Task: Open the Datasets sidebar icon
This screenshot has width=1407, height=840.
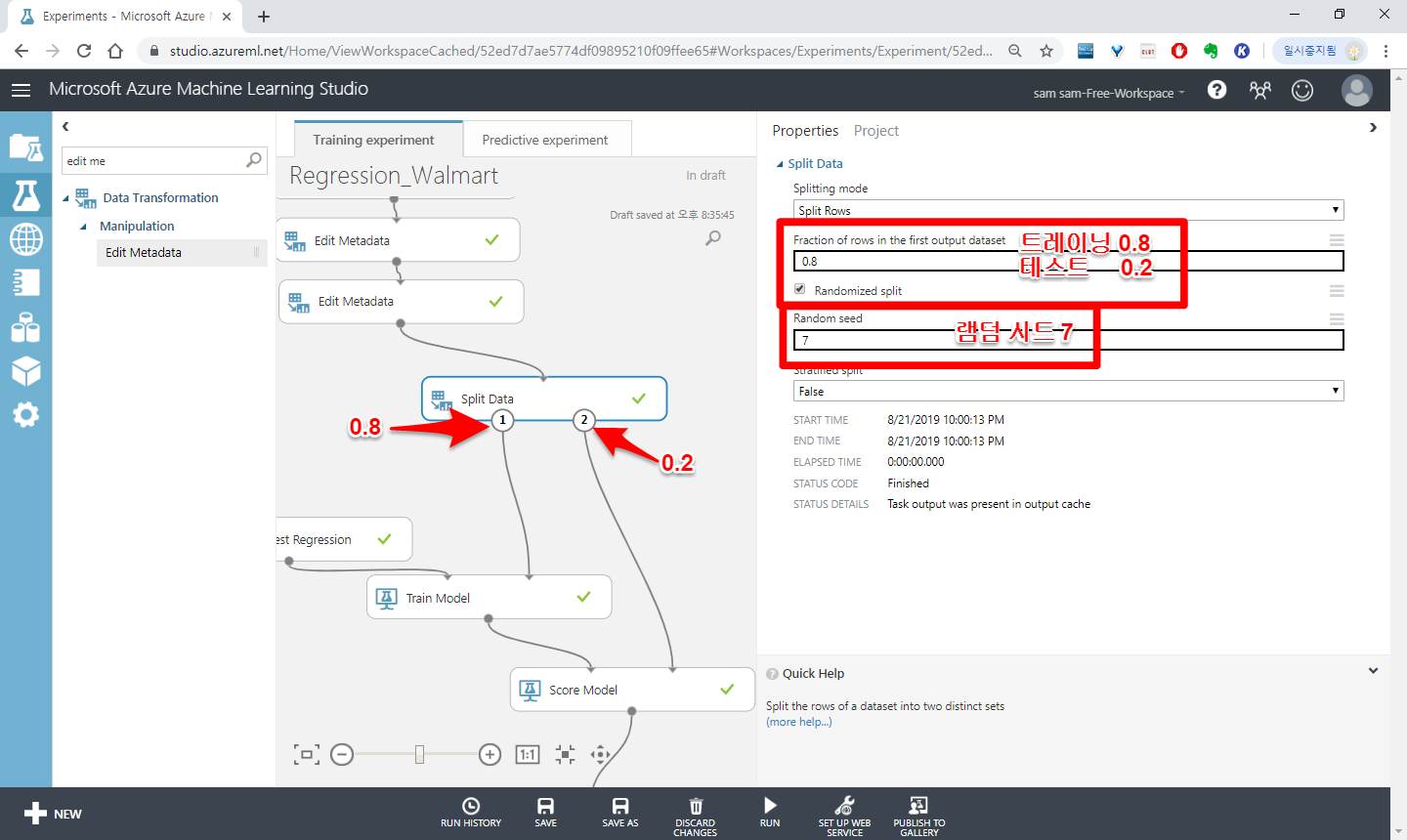Action: tap(25, 327)
